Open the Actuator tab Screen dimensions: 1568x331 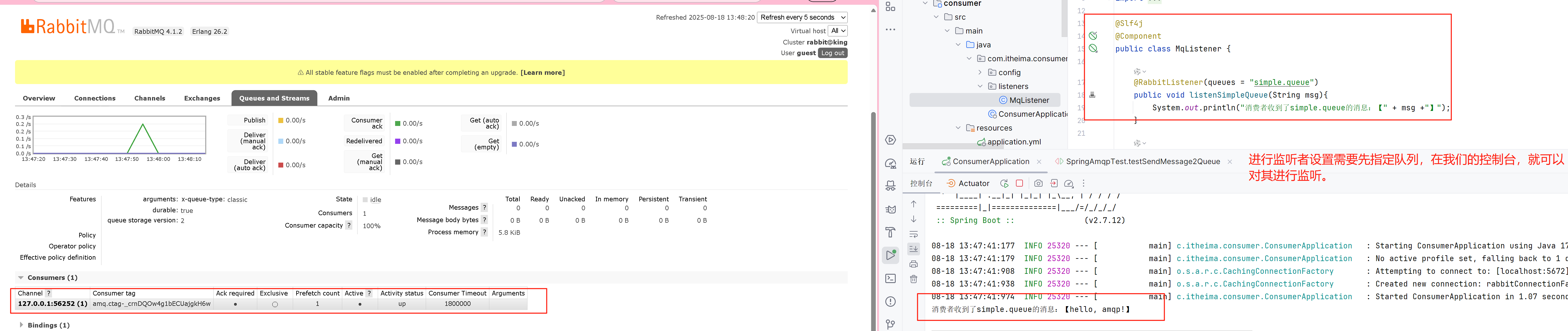(968, 183)
